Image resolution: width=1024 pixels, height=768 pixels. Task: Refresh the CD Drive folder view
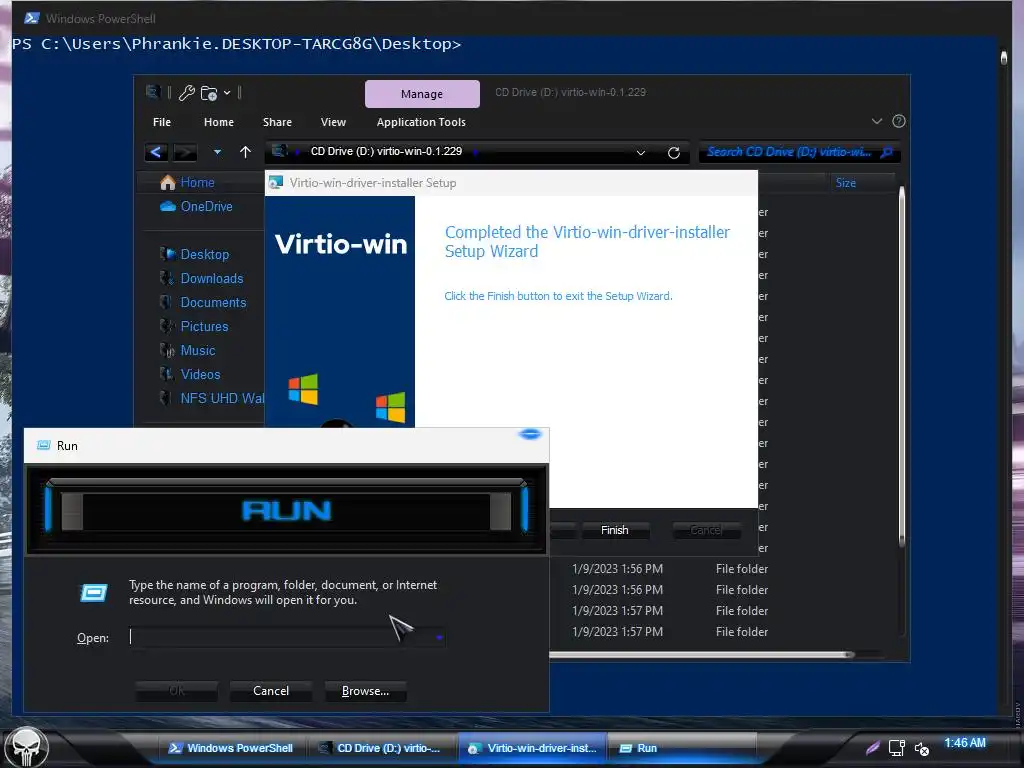click(x=674, y=153)
